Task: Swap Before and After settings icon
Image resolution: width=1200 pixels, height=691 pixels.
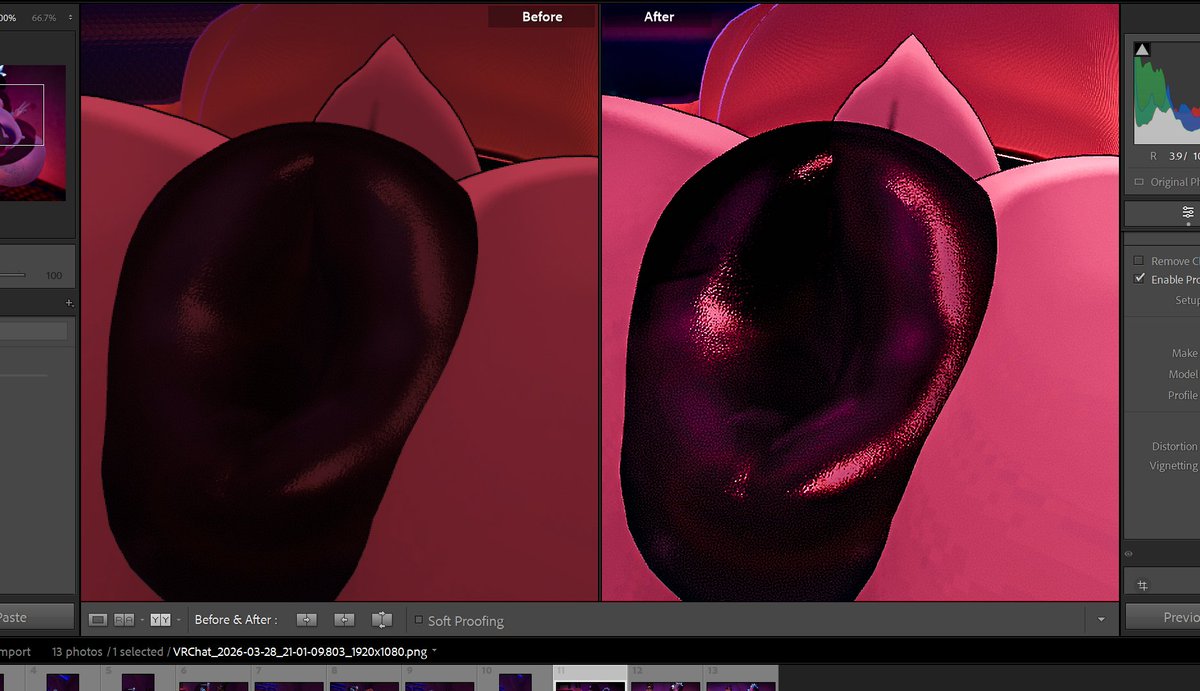Action: point(381,620)
